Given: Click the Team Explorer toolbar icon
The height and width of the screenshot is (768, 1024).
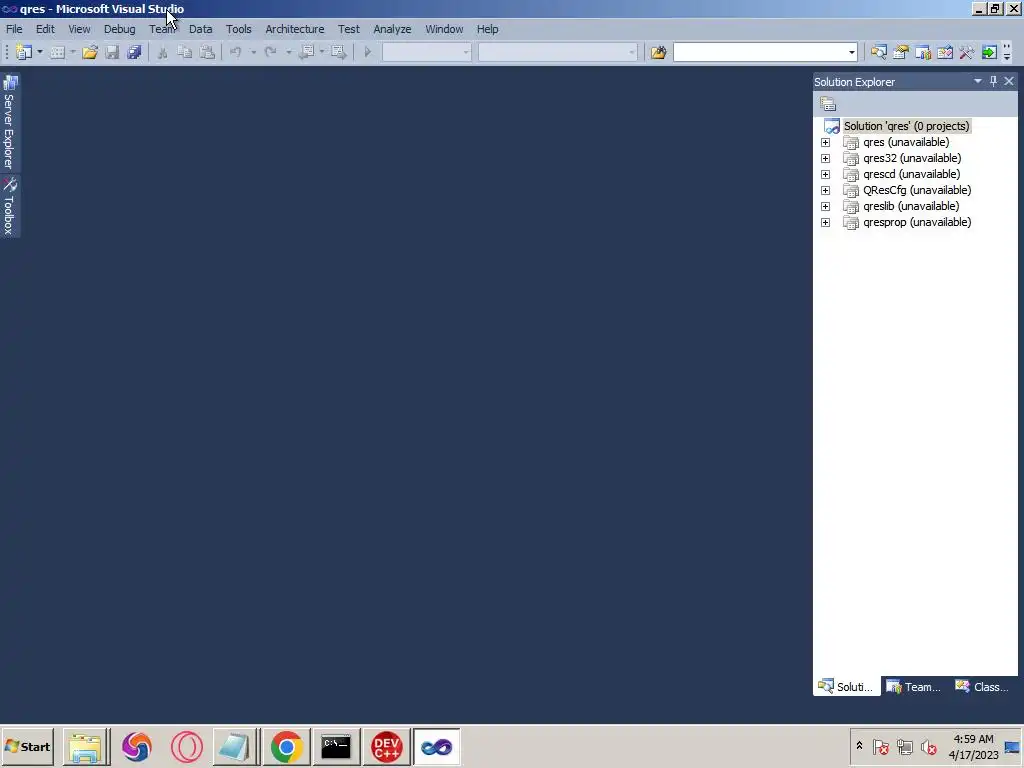Looking at the screenshot, I should point(923,52).
